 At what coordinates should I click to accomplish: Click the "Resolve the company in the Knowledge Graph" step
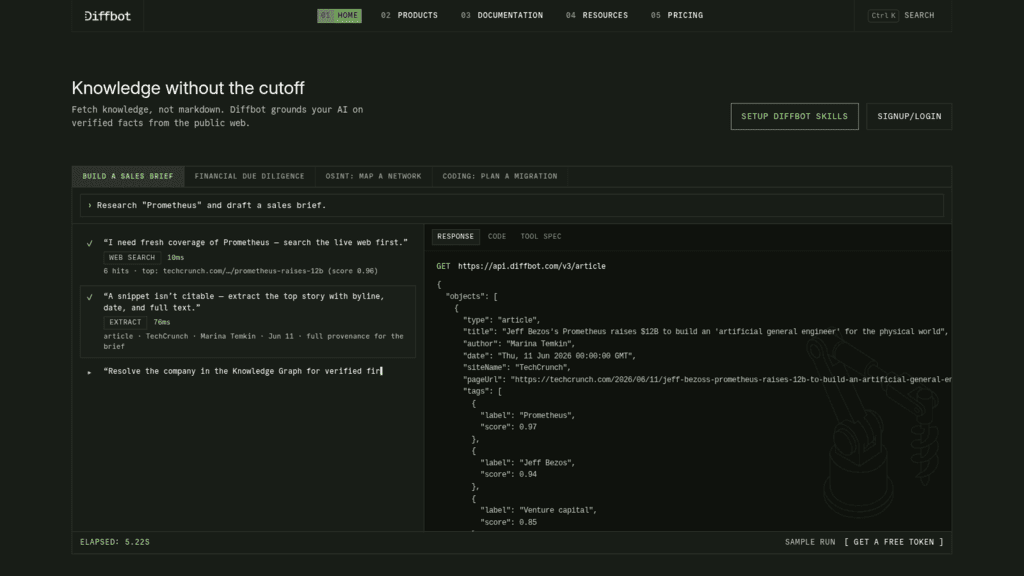tap(242, 372)
